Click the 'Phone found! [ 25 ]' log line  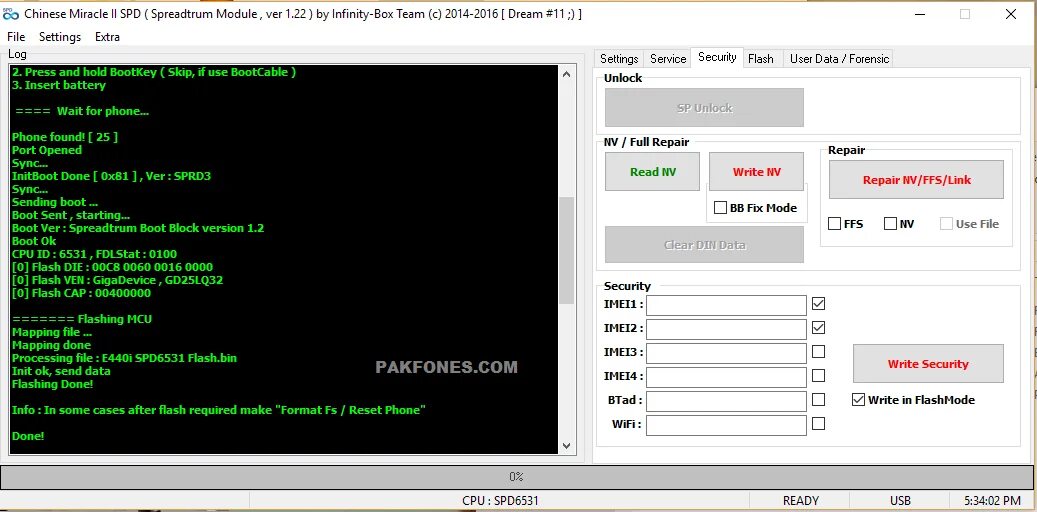tap(65, 137)
